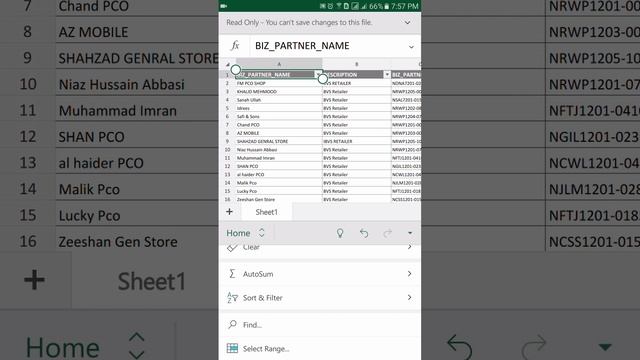This screenshot has height=360, width=640.
Task: Click the formula bar text BIZ_PARTNER_NAME
Action: point(302,46)
